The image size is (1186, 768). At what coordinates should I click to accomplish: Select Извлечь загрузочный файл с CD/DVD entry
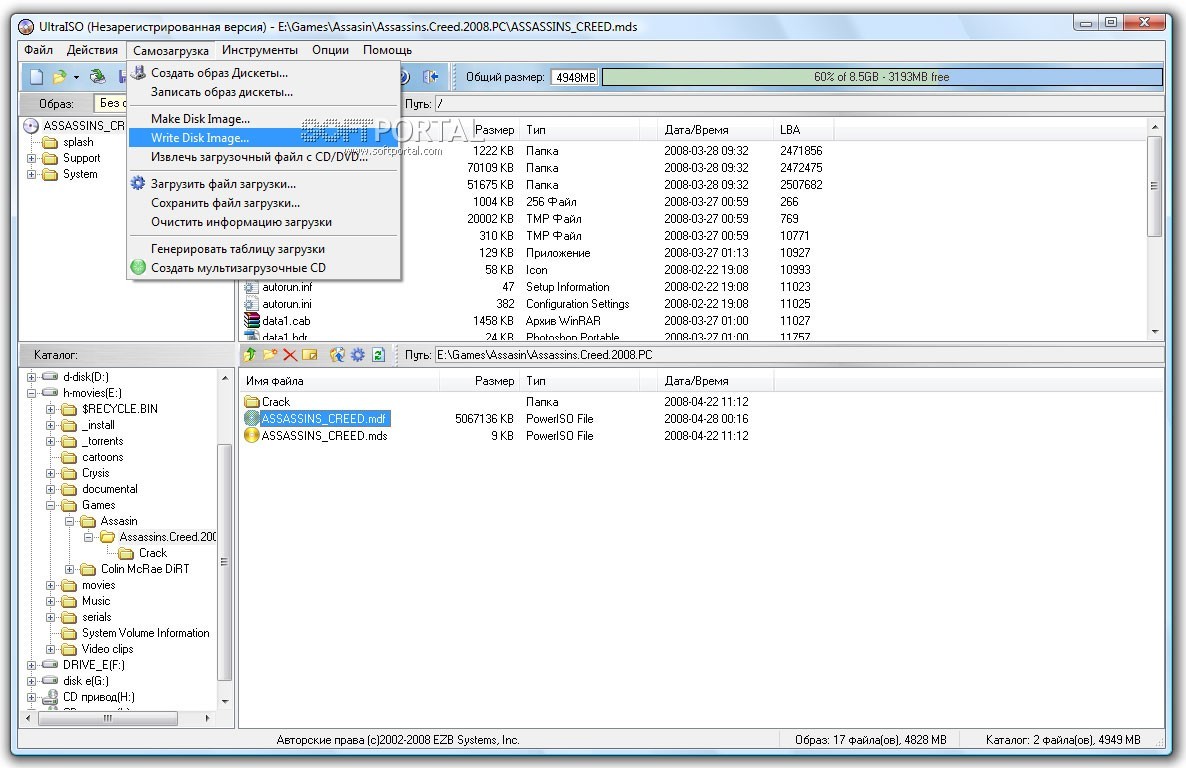[x=262, y=157]
